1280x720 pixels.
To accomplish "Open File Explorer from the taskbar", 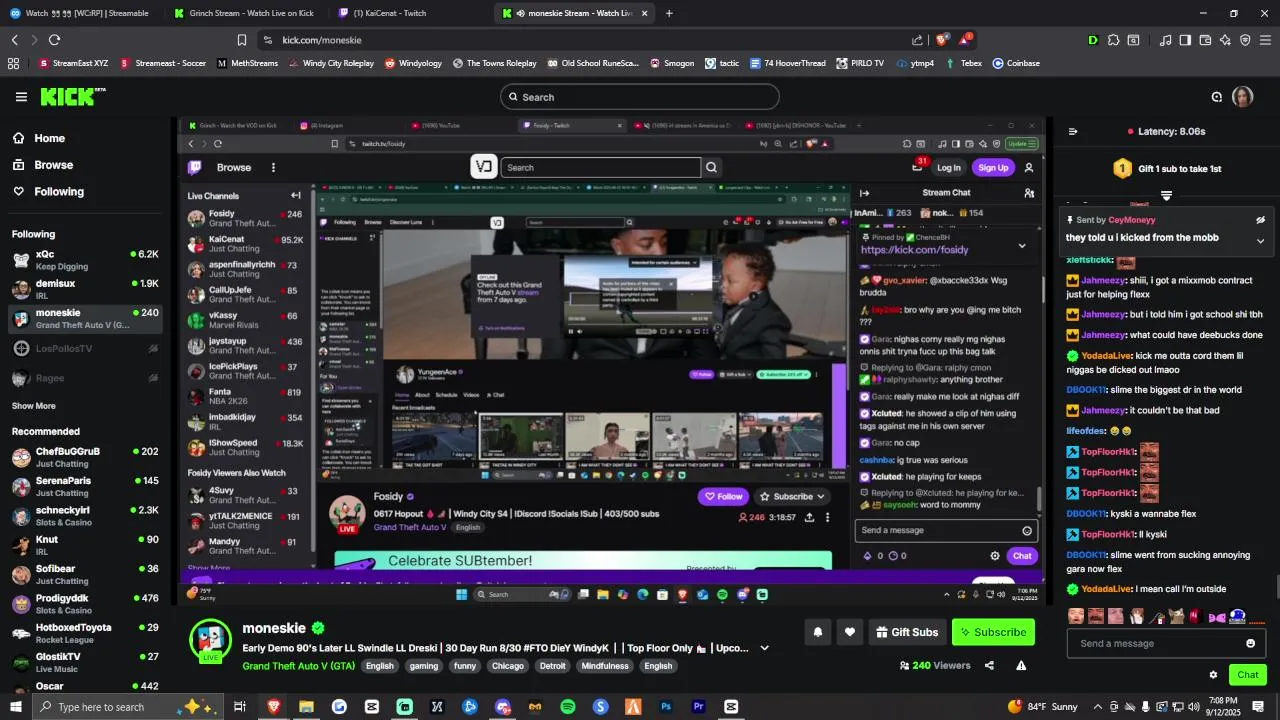I will [306, 707].
